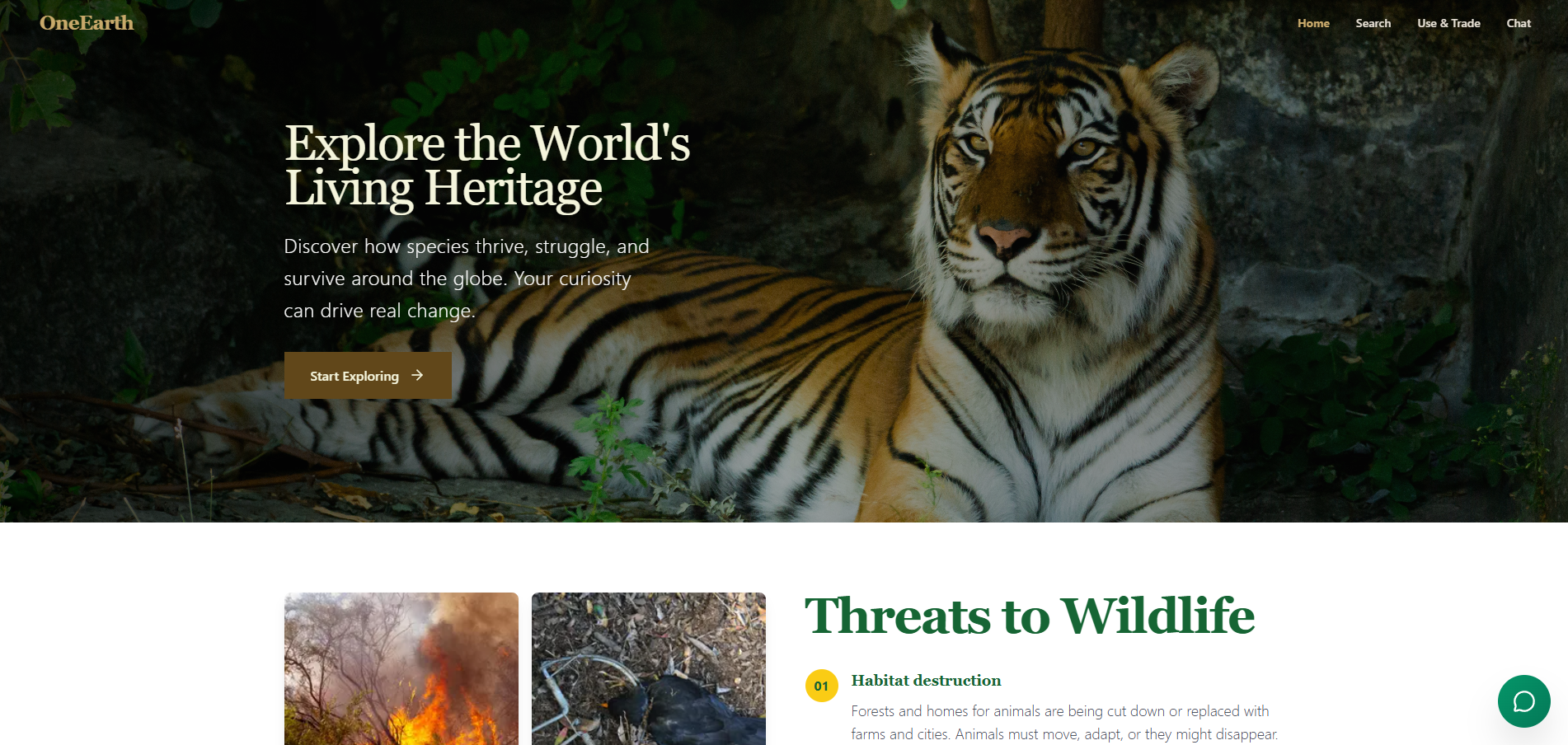
Task: Open the Use & Trade page
Action: pyautogui.click(x=1448, y=23)
